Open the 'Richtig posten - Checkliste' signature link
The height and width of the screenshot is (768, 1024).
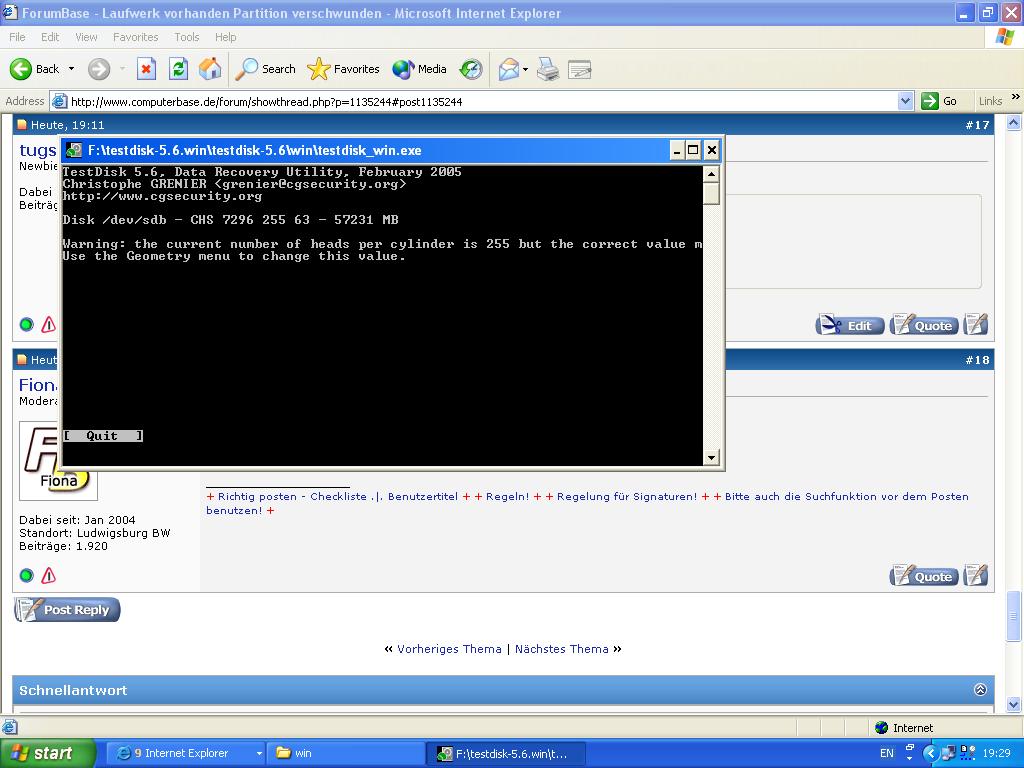point(292,496)
